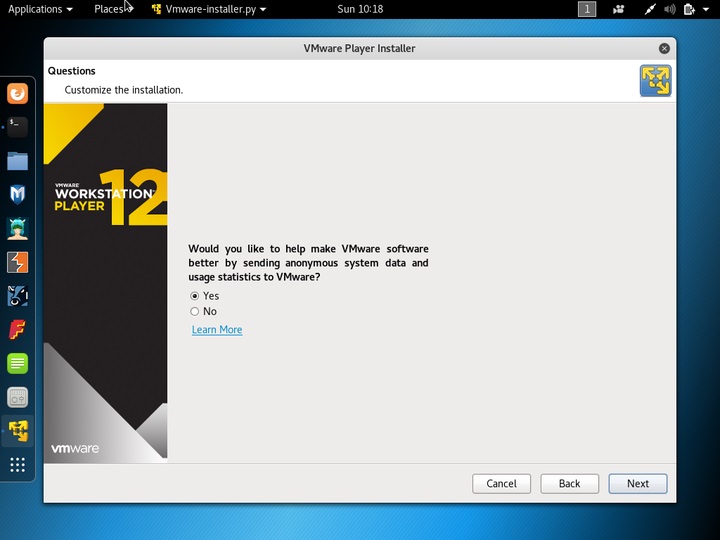Select Yes to send usage statistics
720x540 pixels.
[x=195, y=296]
